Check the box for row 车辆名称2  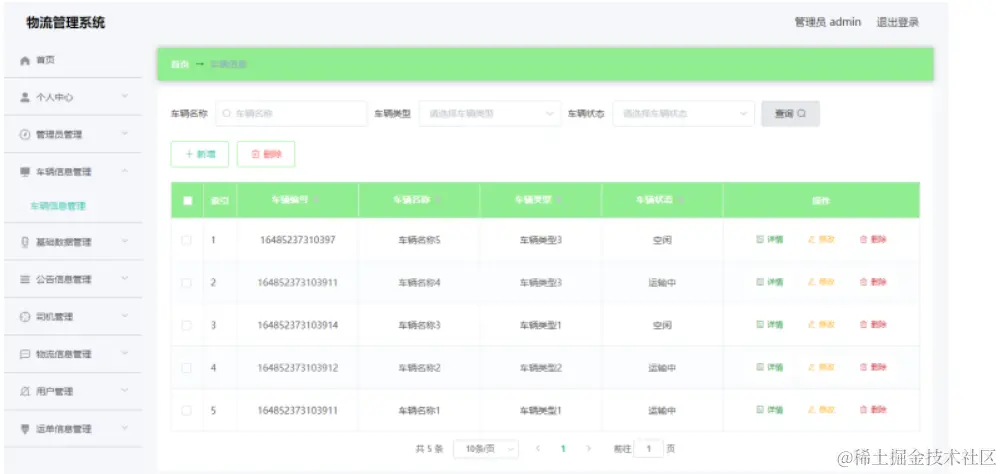[186, 368]
